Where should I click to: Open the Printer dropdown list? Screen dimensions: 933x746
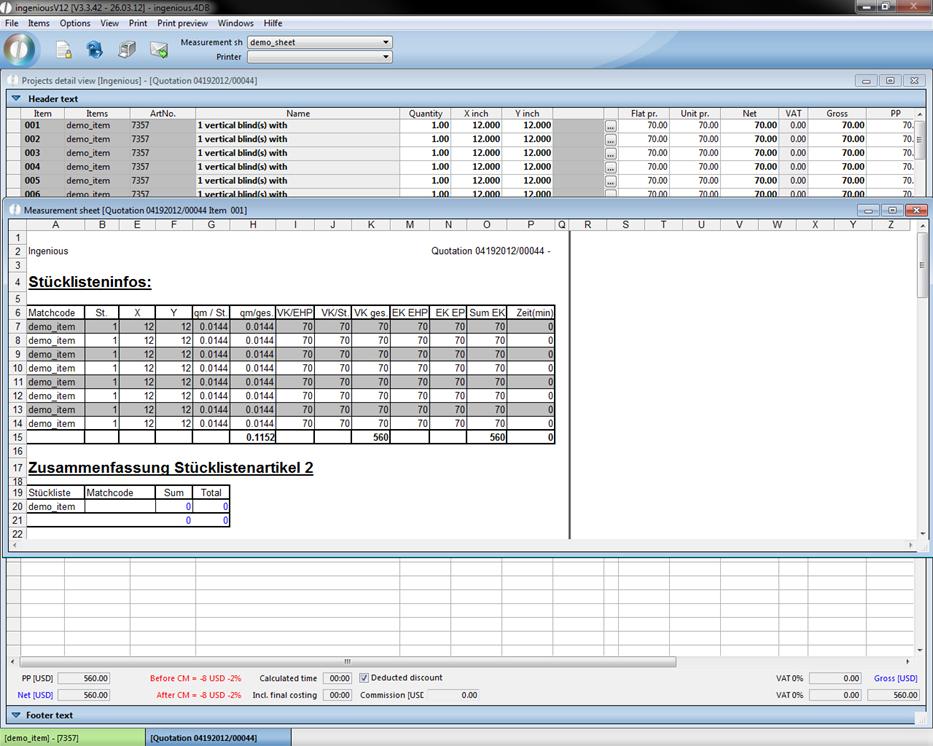pyautogui.click(x=386, y=57)
